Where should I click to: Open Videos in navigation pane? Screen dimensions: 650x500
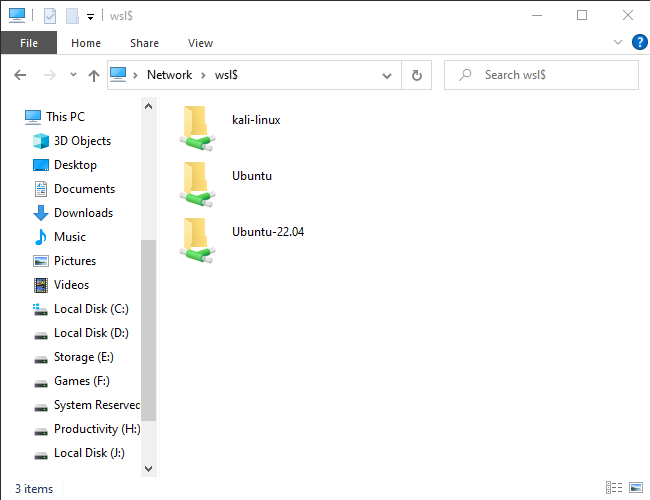pyautogui.click(x=71, y=285)
